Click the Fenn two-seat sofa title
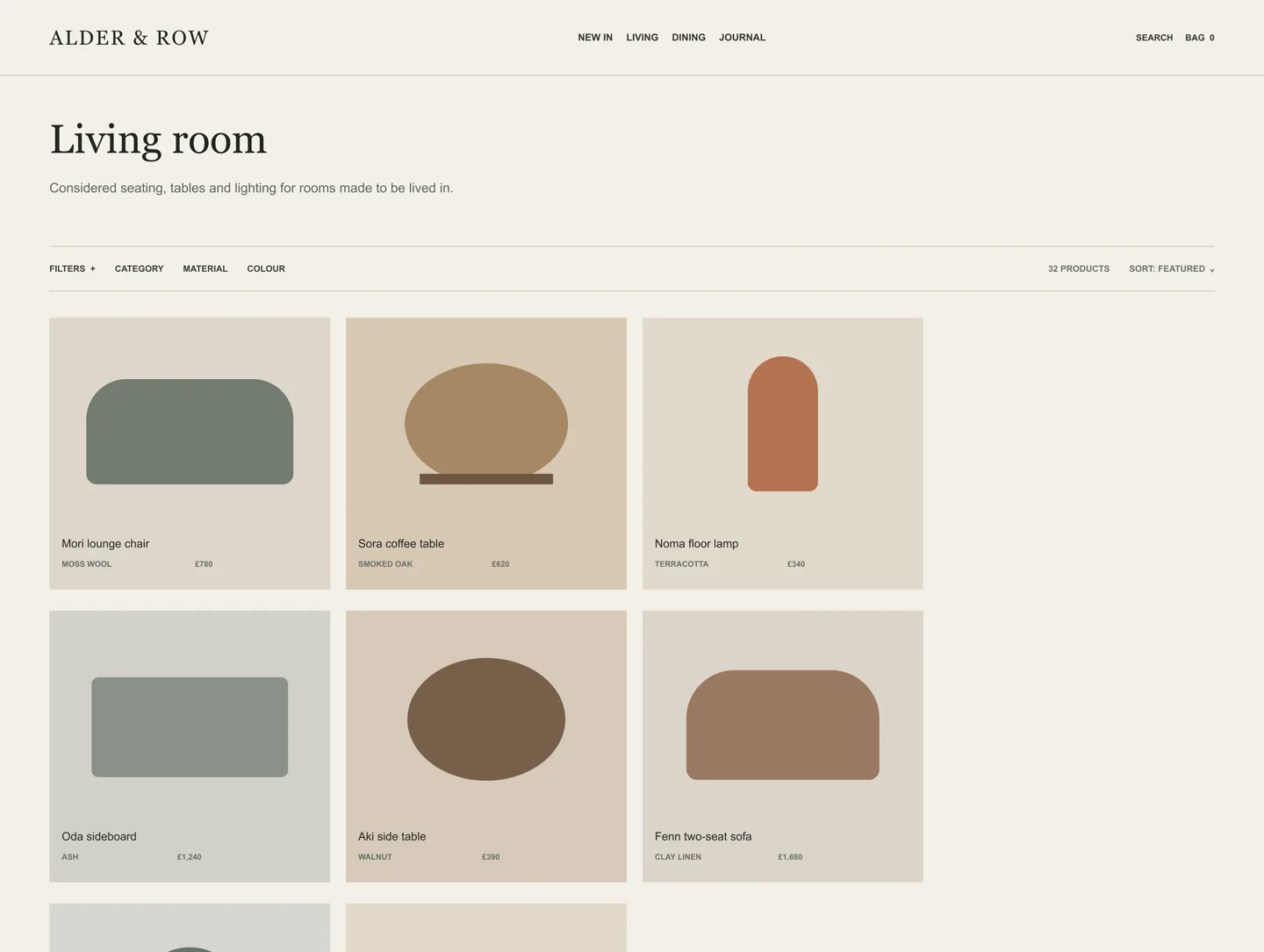The height and width of the screenshot is (952, 1264). (703, 837)
